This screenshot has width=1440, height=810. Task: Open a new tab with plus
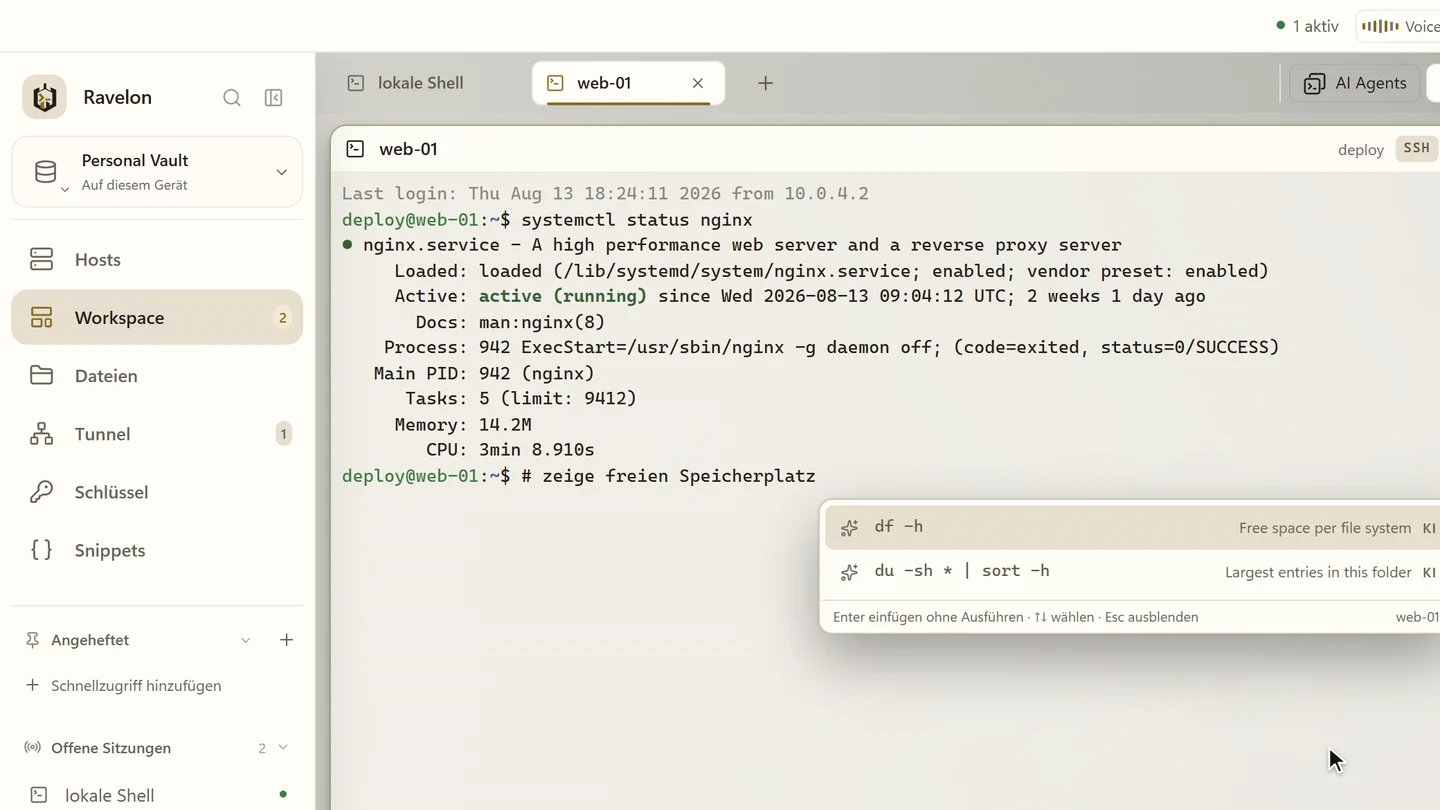coord(765,83)
